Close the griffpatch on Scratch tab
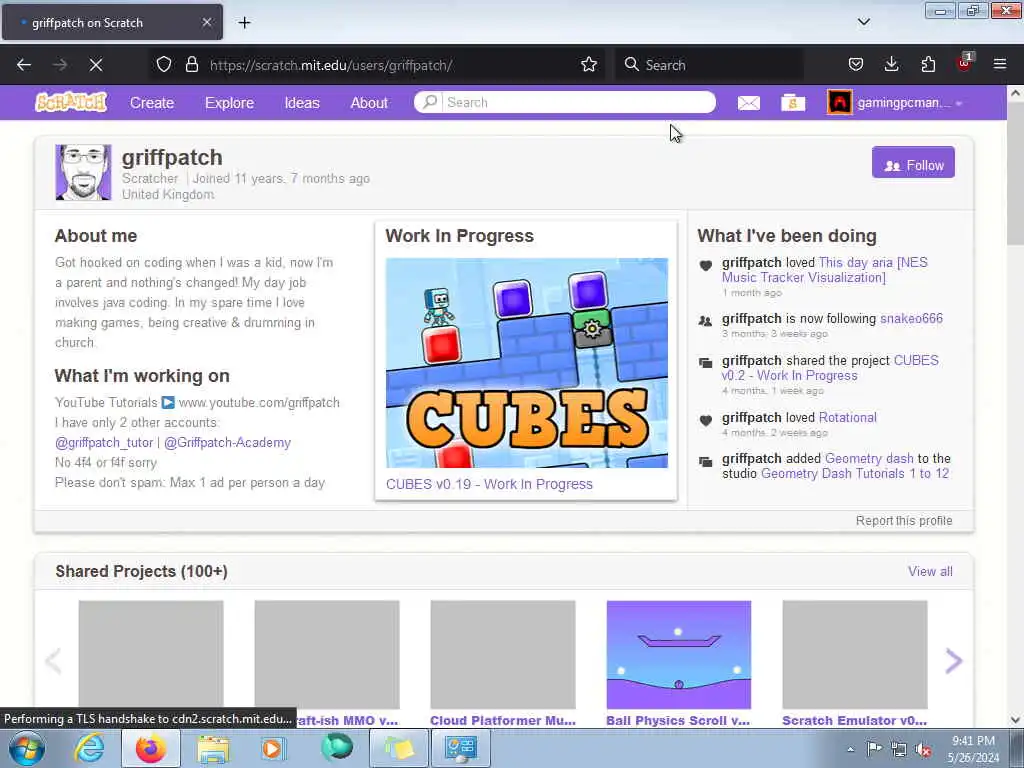Image resolution: width=1024 pixels, height=768 pixels. pyautogui.click(x=206, y=22)
